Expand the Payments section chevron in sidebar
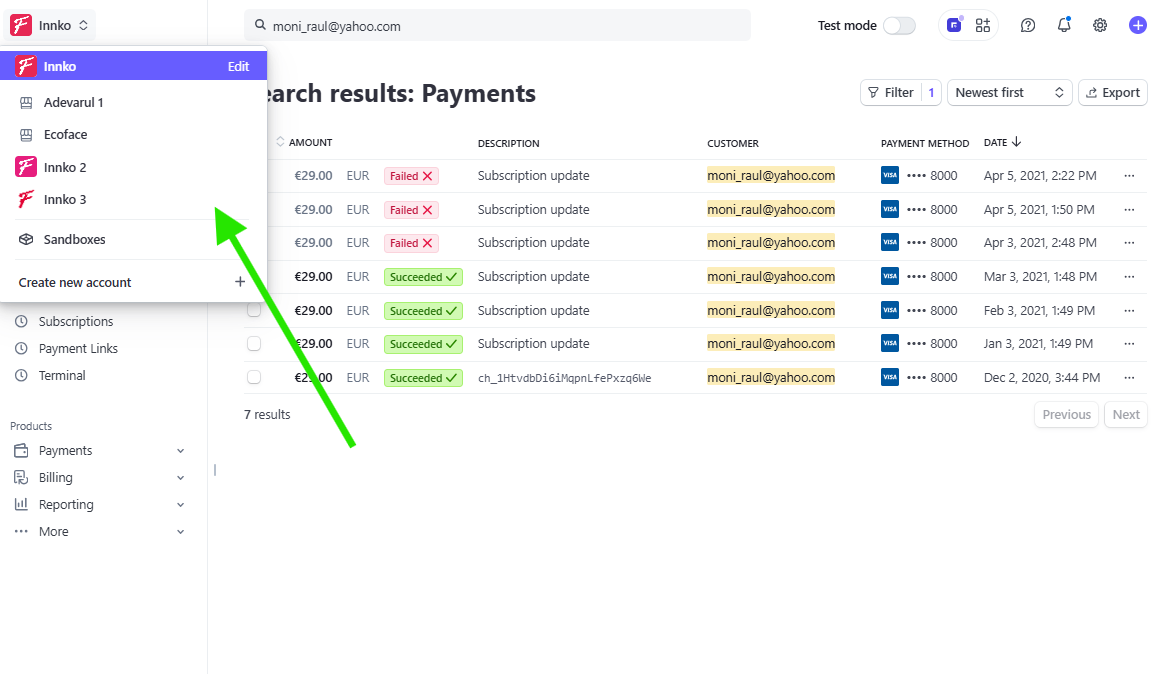 click(x=181, y=451)
